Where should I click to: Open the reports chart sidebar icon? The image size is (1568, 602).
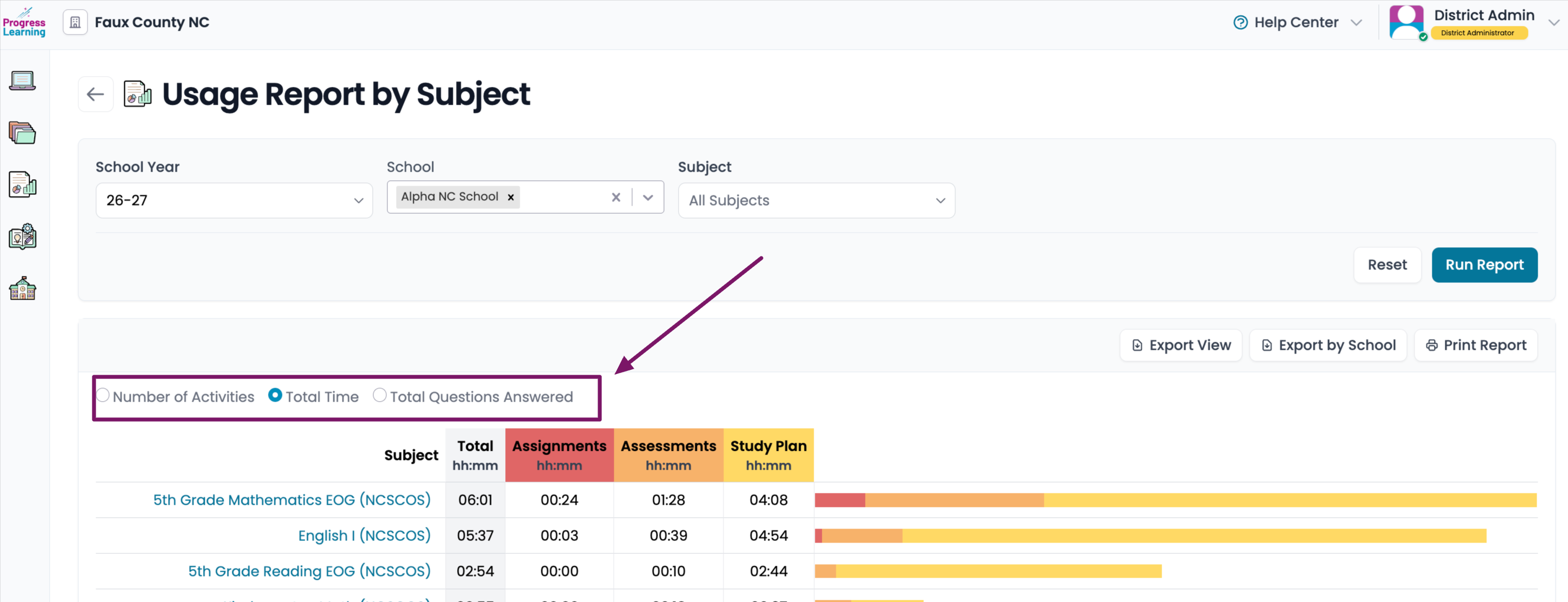point(23,184)
